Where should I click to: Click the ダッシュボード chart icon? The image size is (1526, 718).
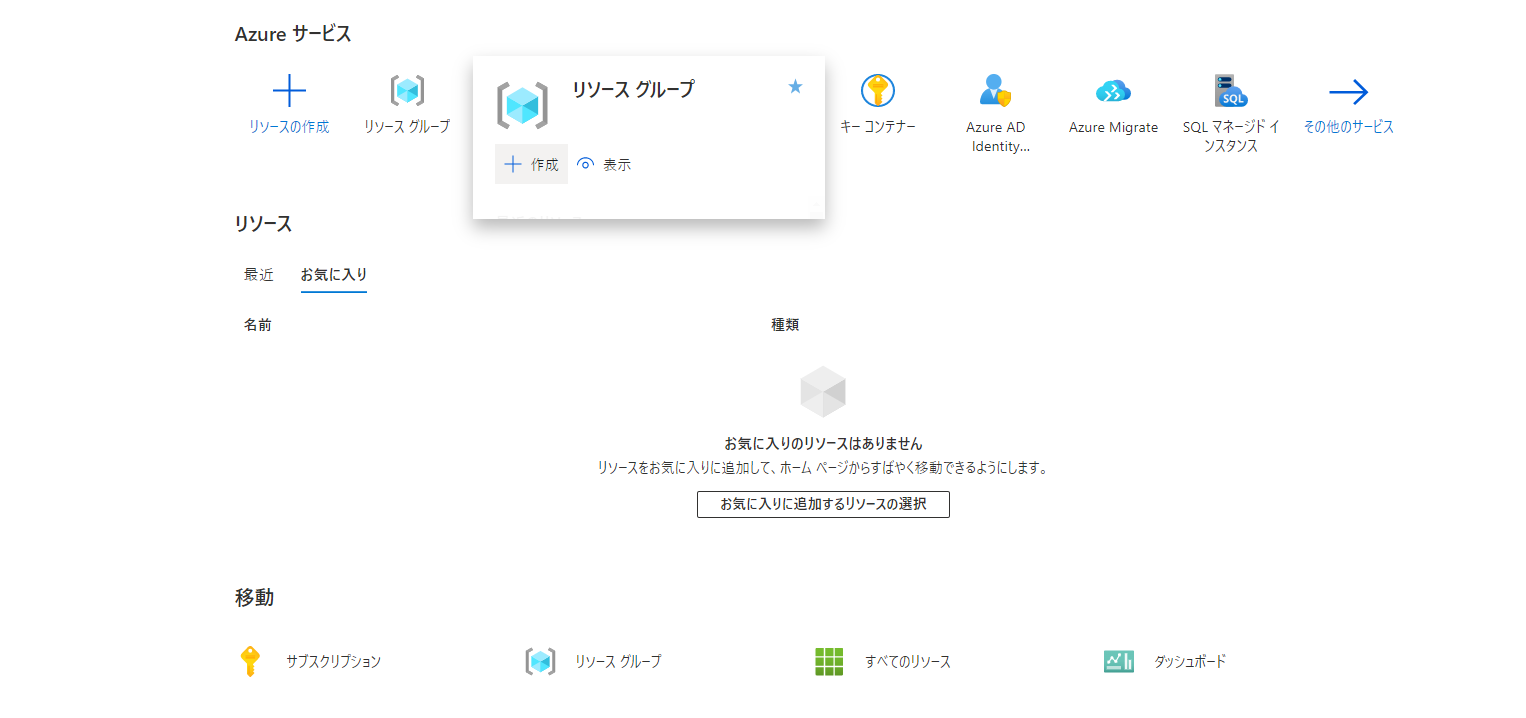(x=1119, y=661)
